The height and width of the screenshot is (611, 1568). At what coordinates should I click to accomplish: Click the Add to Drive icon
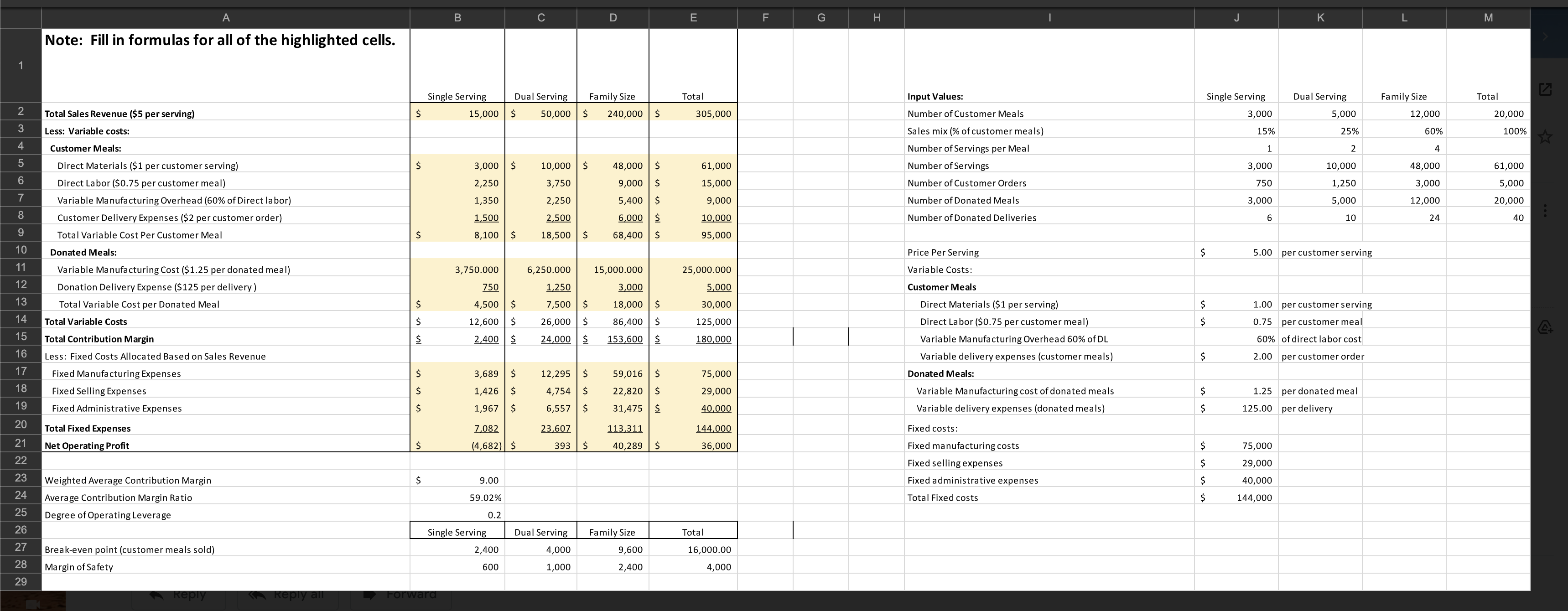[x=1545, y=327]
